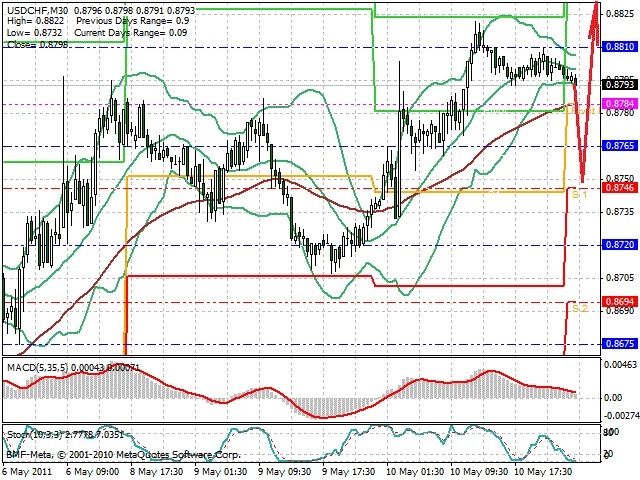Click the S 2 support line label
640x480 pixels.
580,309
